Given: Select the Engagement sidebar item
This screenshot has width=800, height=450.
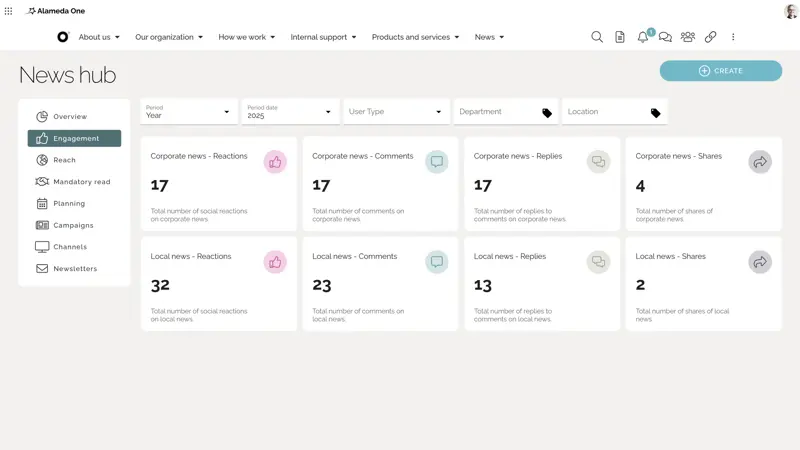Looking at the screenshot, I should click(74, 138).
